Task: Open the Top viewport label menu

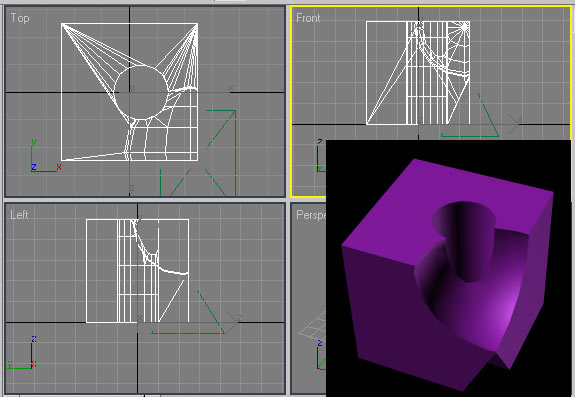Action: tap(20, 18)
